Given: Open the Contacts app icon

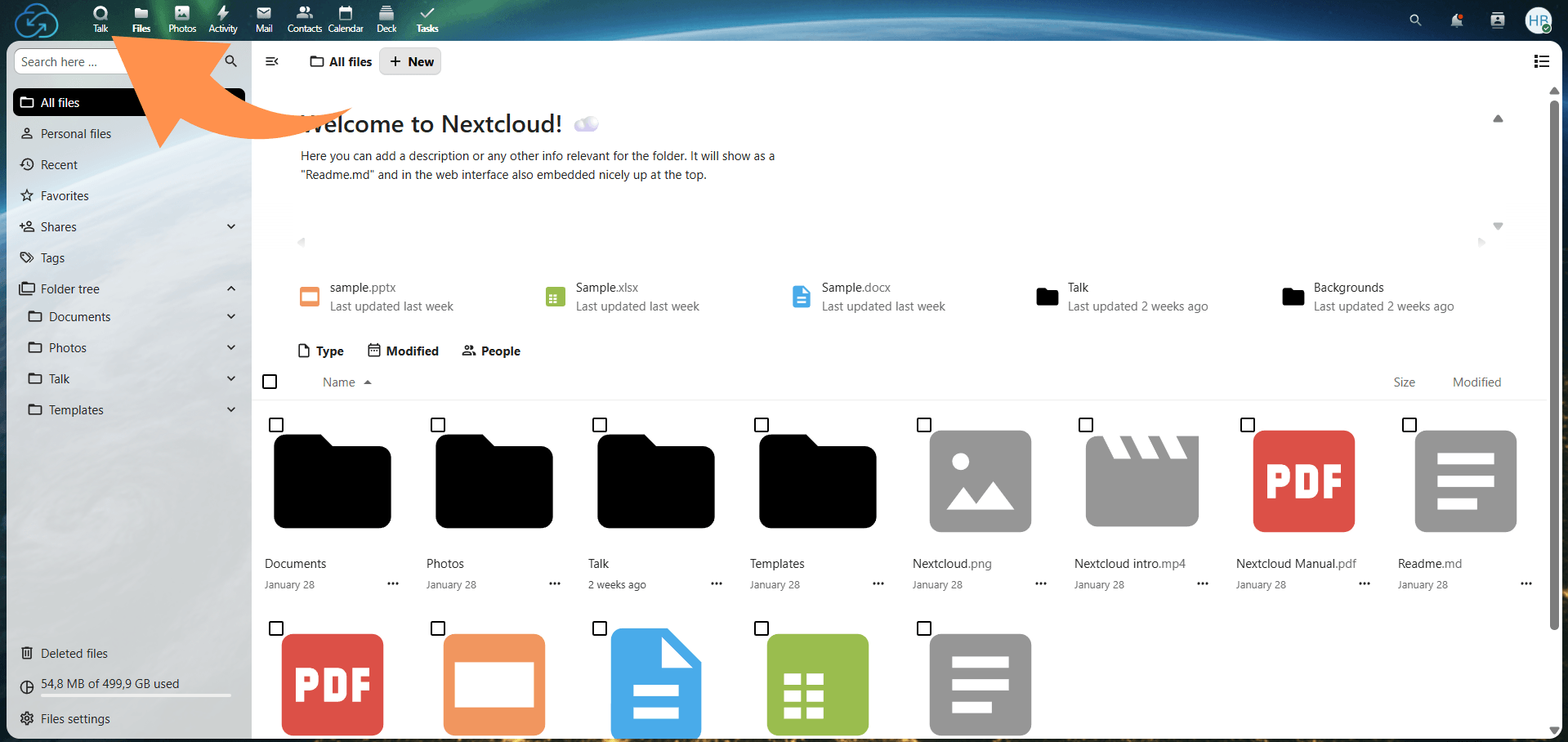Looking at the screenshot, I should [x=304, y=20].
